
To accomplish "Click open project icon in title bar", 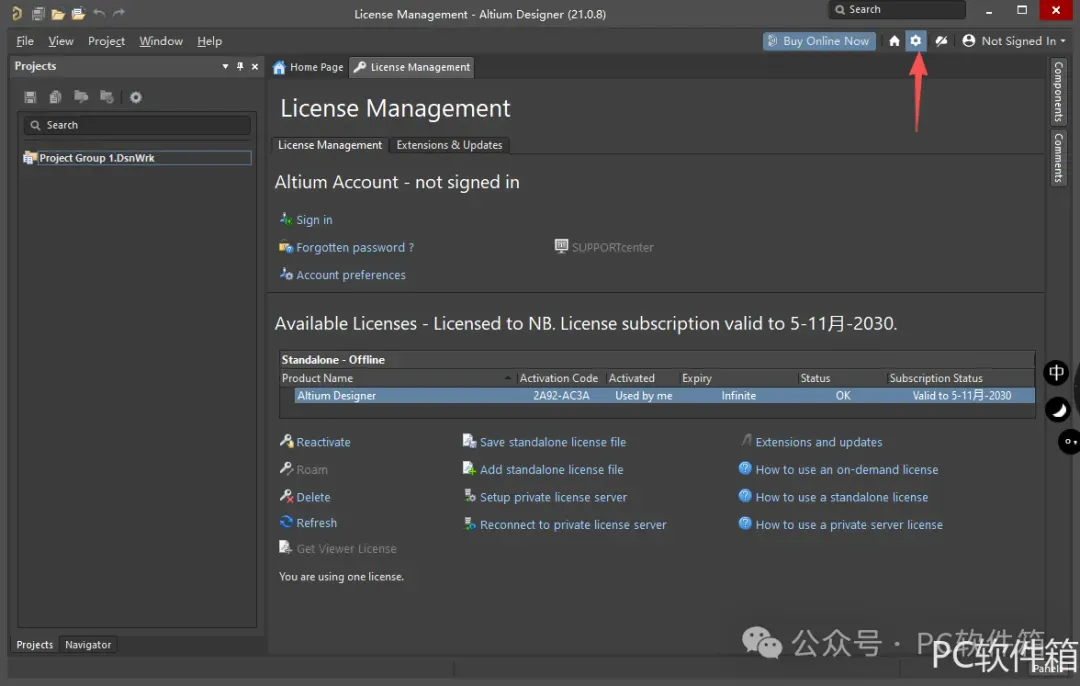I will (79, 13).
